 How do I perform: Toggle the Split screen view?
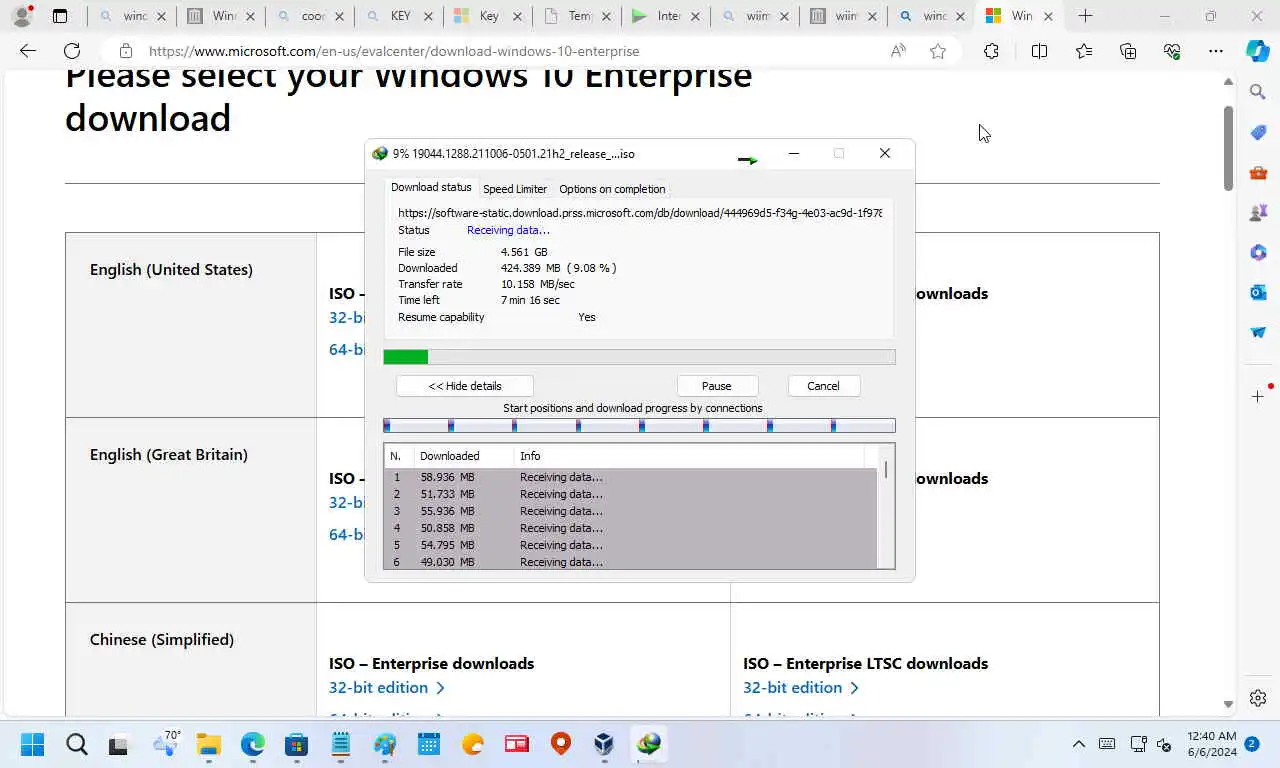pos(1039,51)
